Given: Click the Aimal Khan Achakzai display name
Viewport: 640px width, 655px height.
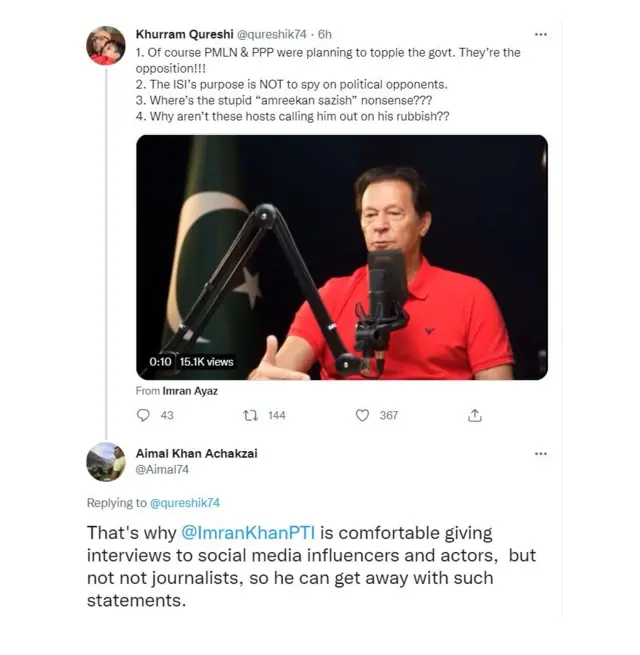Looking at the screenshot, I should (x=196, y=453).
